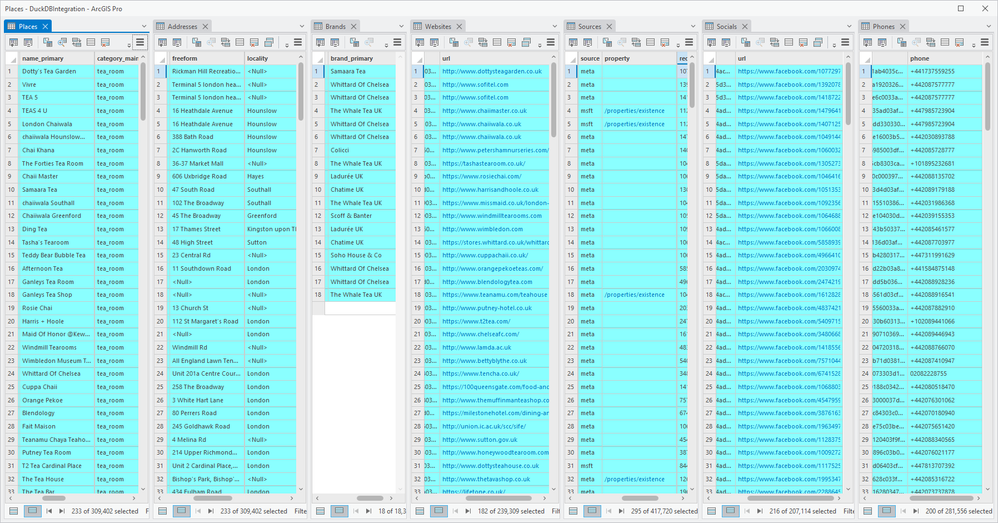Open toolbar overflow arrow in Places table
Viewport: 998px width, 523px height.
[x=129, y=45]
